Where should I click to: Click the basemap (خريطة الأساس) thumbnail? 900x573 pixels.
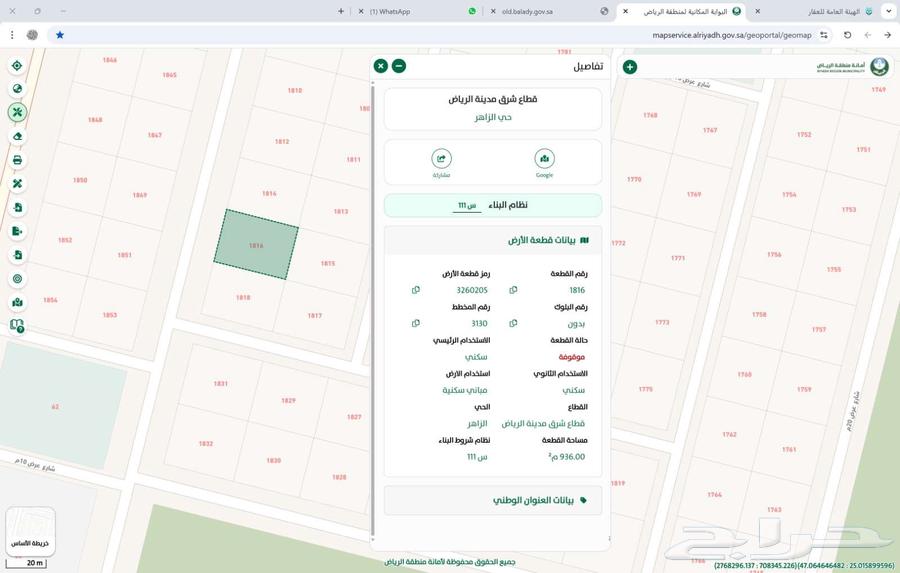click(30, 532)
